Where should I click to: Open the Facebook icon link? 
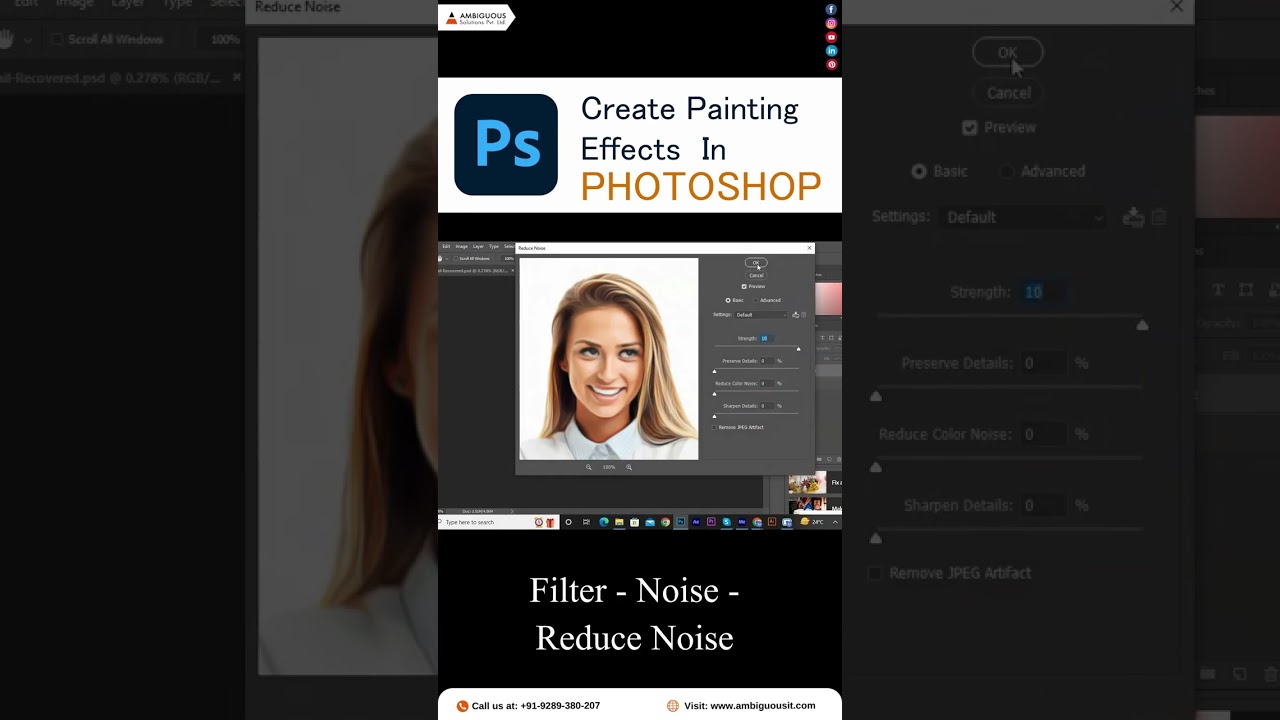(x=831, y=10)
